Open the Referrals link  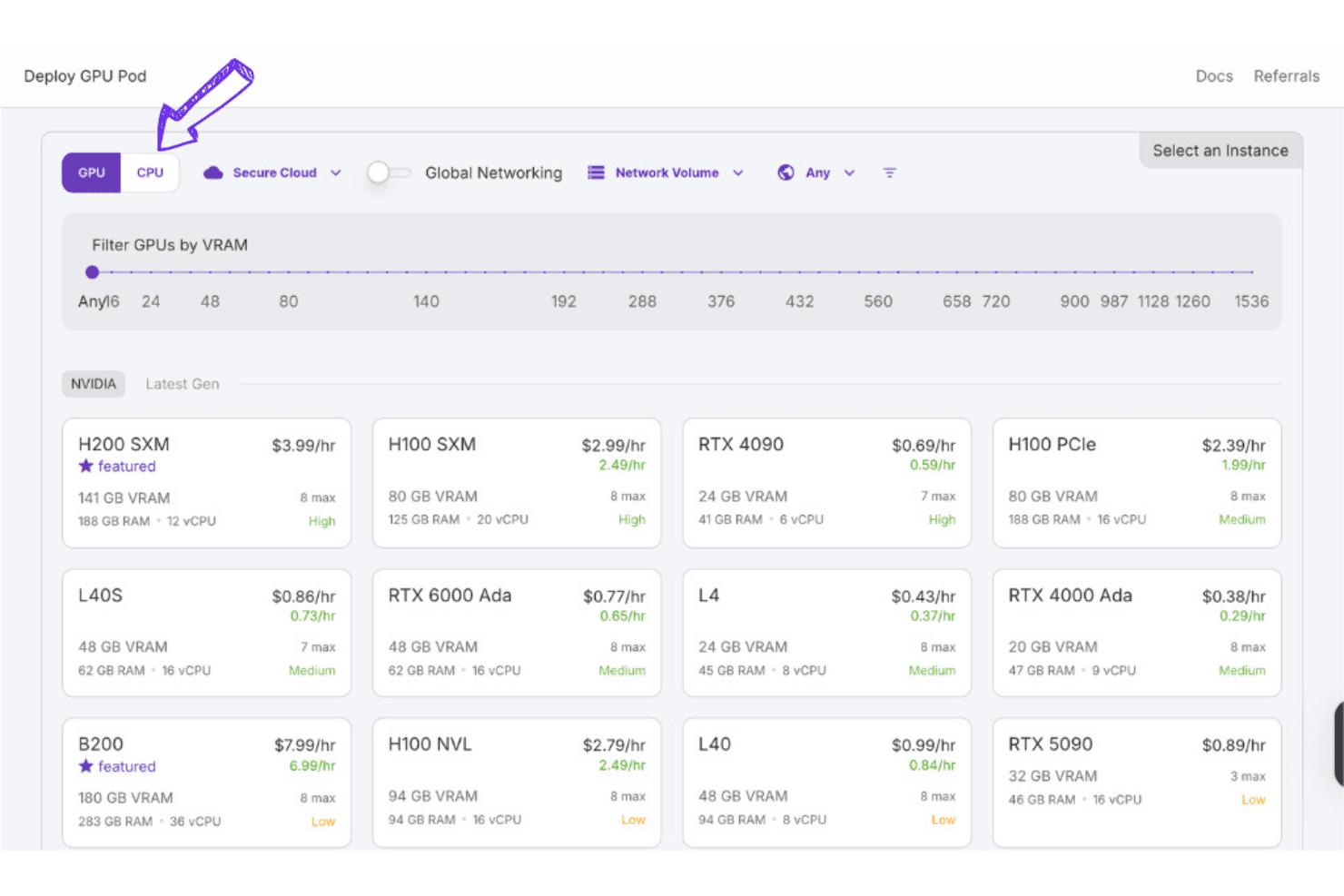point(1286,76)
